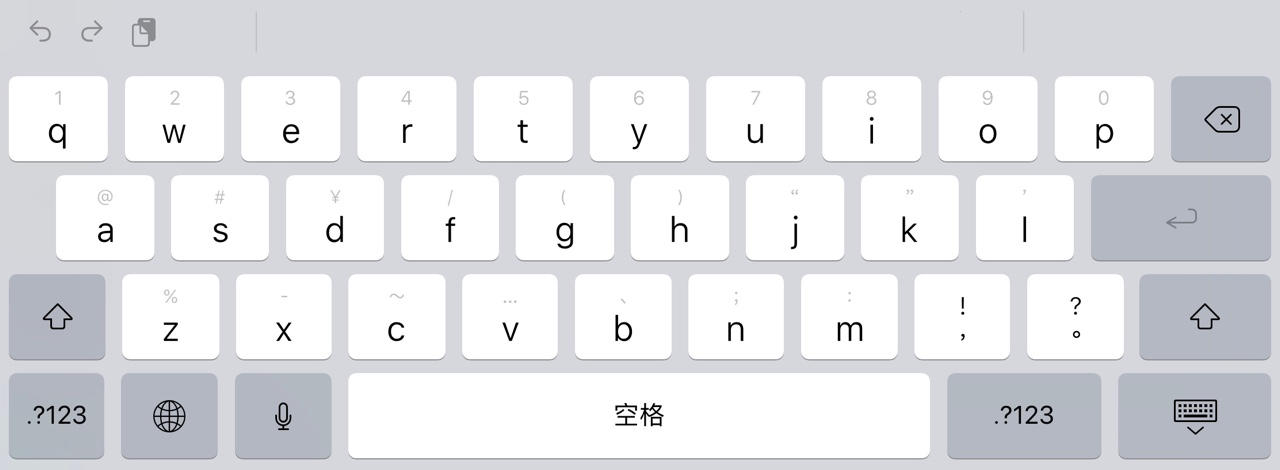The height and width of the screenshot is (470, 1280).
Task: Tap the letter g key
Action: 565,218
